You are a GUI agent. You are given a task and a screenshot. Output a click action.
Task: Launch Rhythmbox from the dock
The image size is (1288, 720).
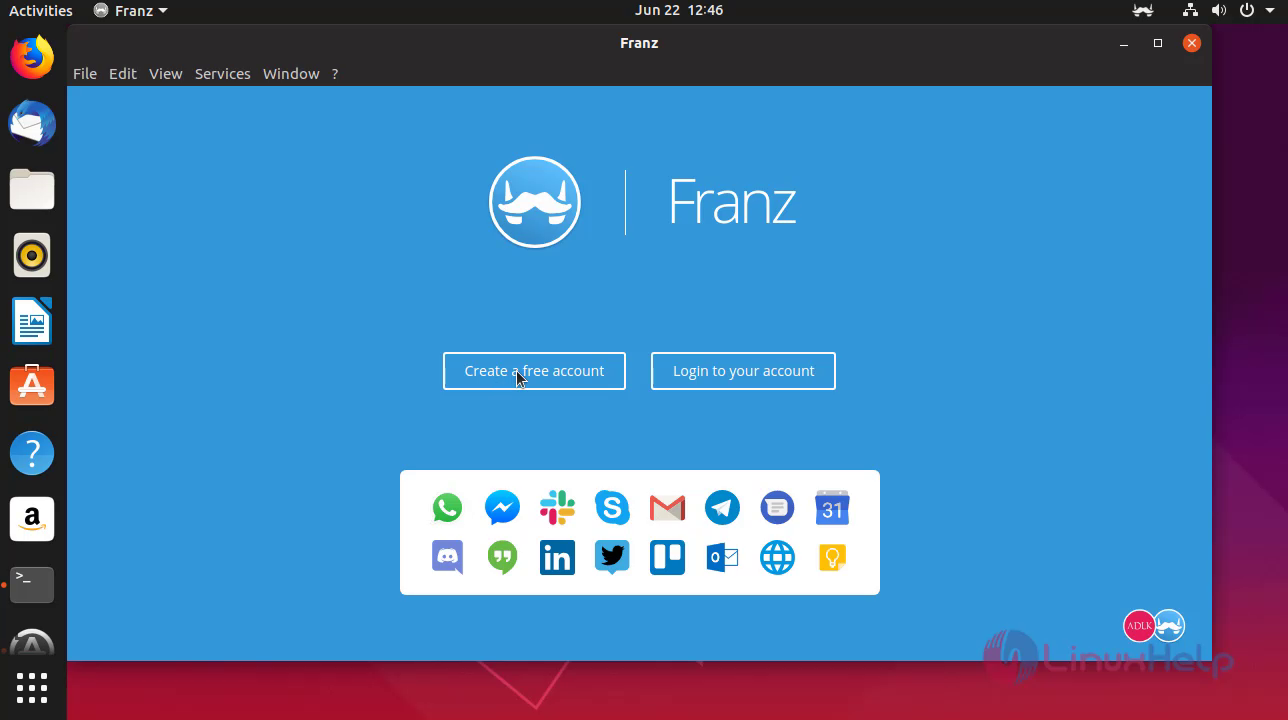pos(32,255)
